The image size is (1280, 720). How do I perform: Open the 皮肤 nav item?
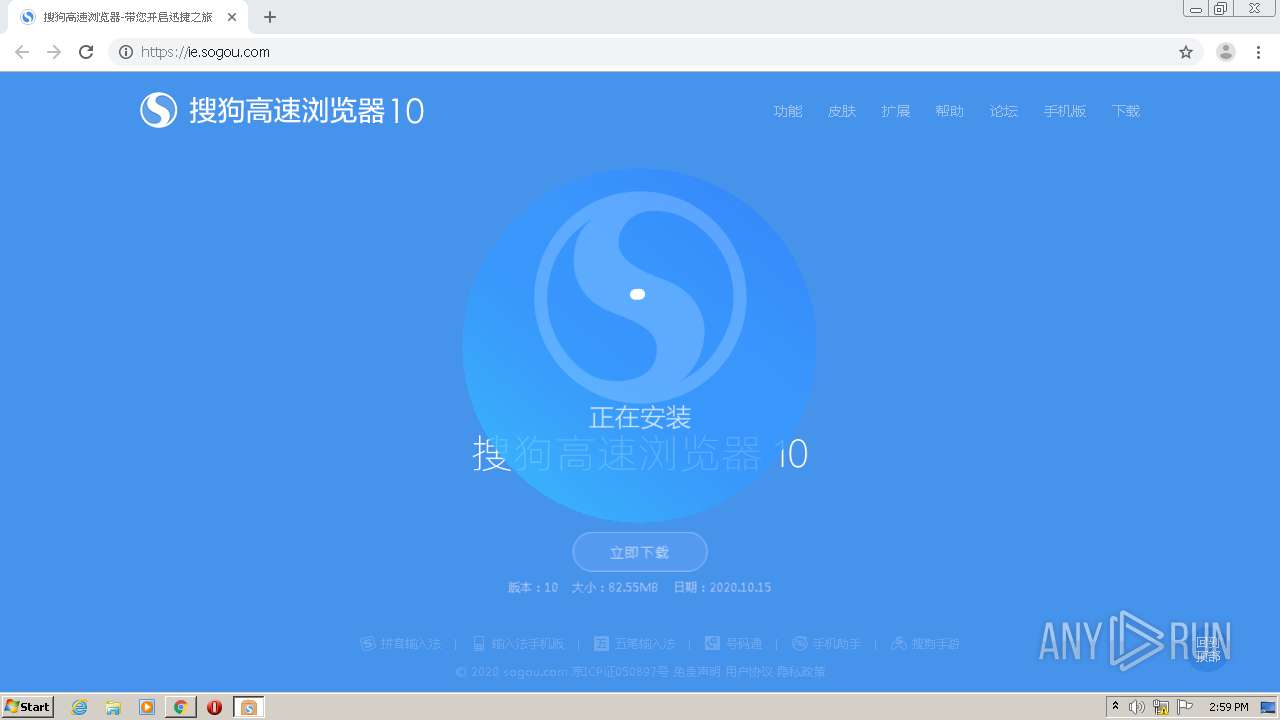(842, 111)
